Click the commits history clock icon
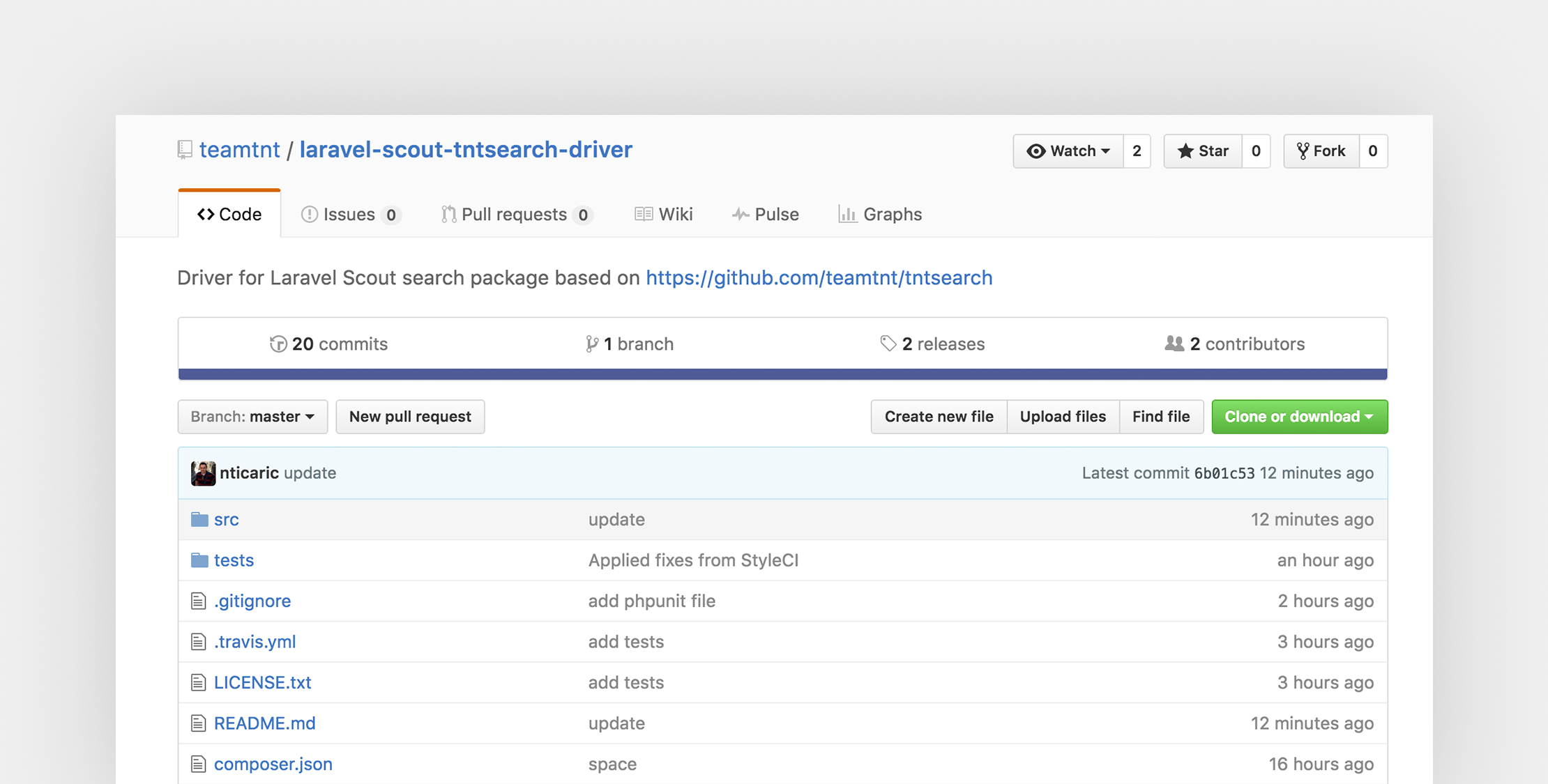Viewport: 1548px width, 784px height. tap(278, 344)
